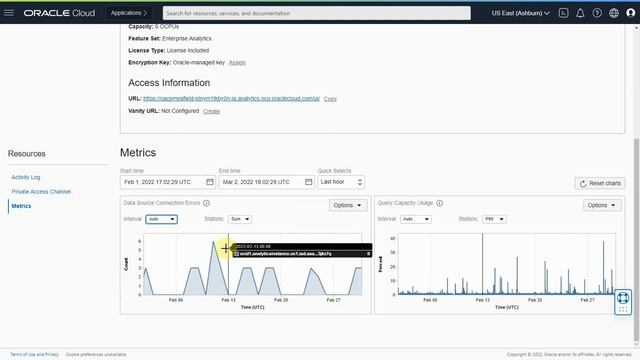The width and height of the screenshot is (640, 360).
Task: Open Options for Data Source Connection Errors
Action: point(348,205)
